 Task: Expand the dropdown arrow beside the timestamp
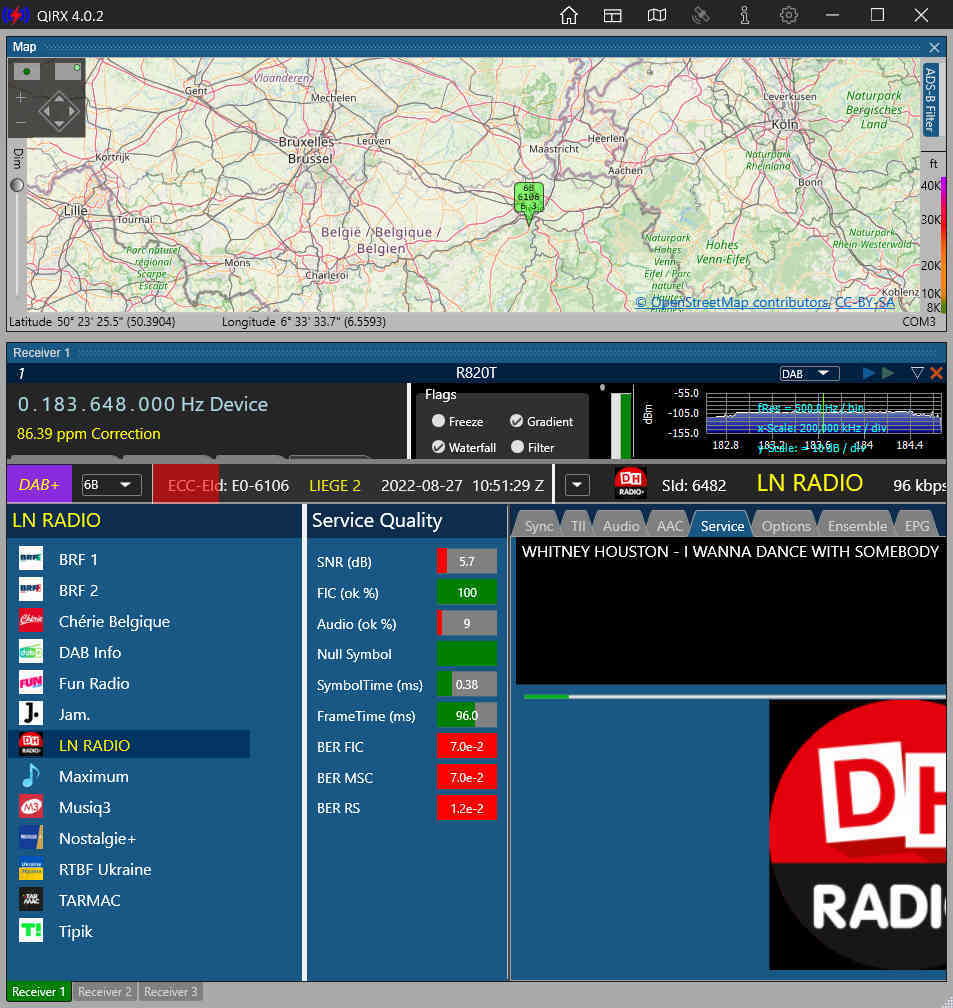click(x=577, y=485)
